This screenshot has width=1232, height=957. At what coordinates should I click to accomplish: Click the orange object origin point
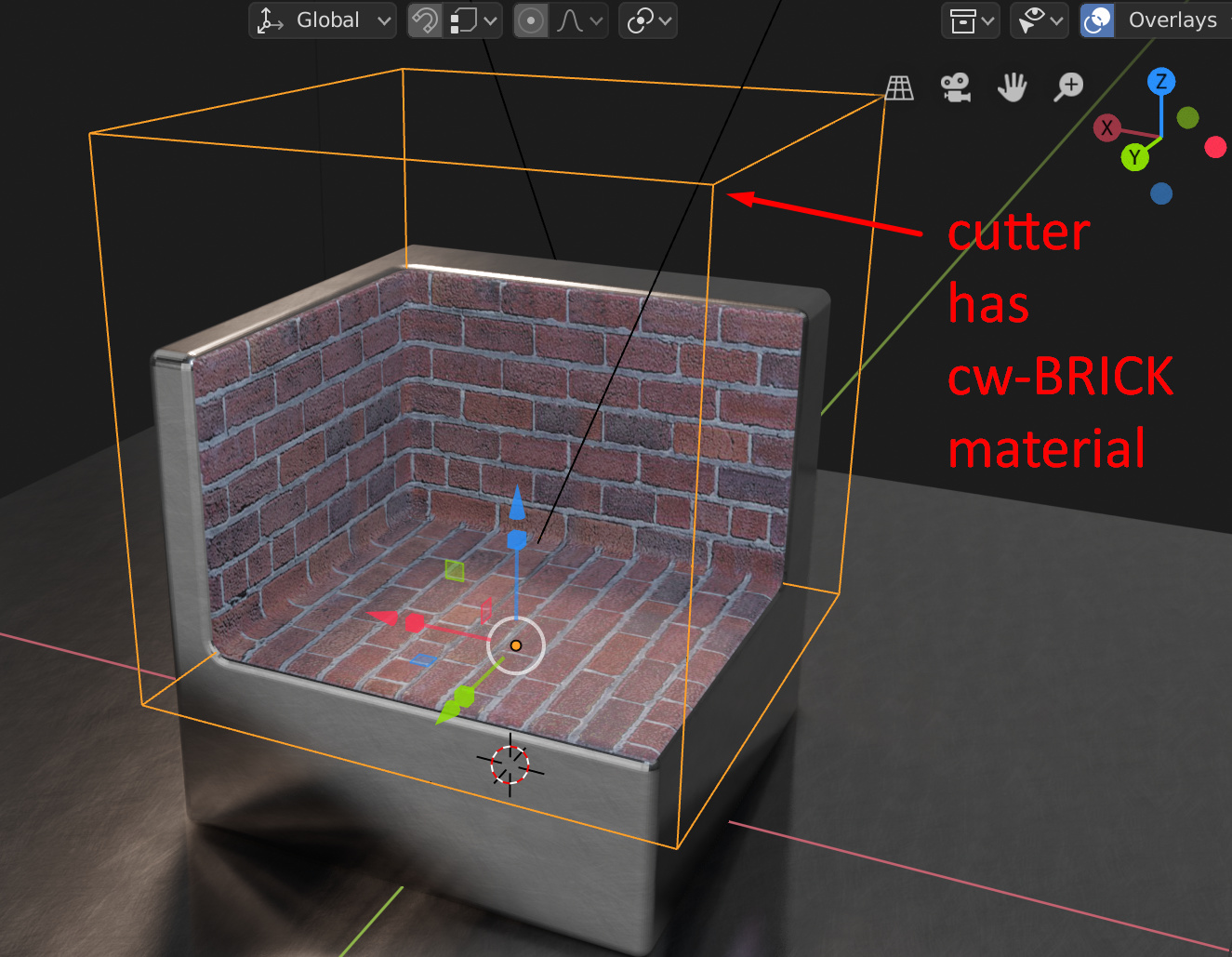516,645
